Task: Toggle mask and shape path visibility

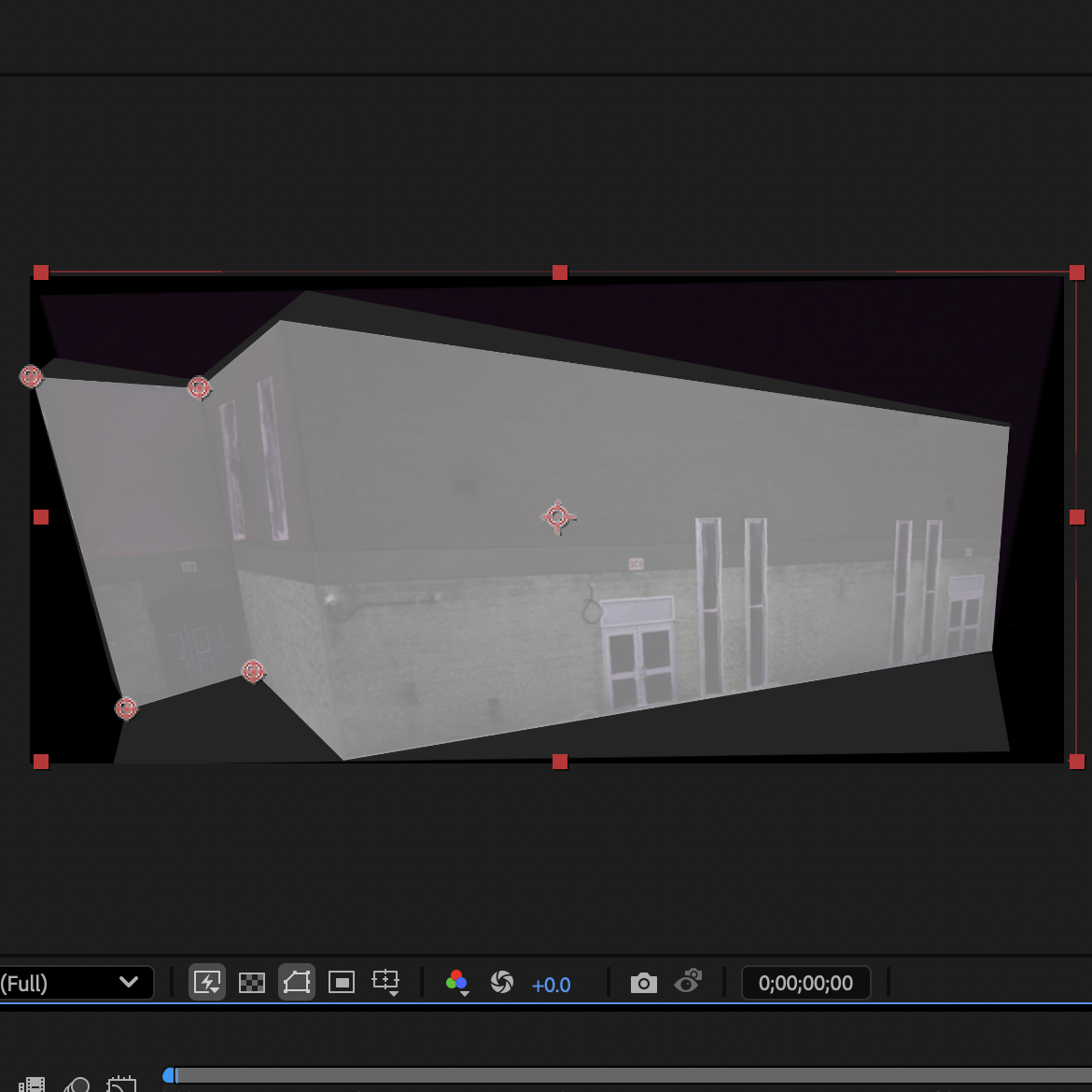Action: [297, 982]
